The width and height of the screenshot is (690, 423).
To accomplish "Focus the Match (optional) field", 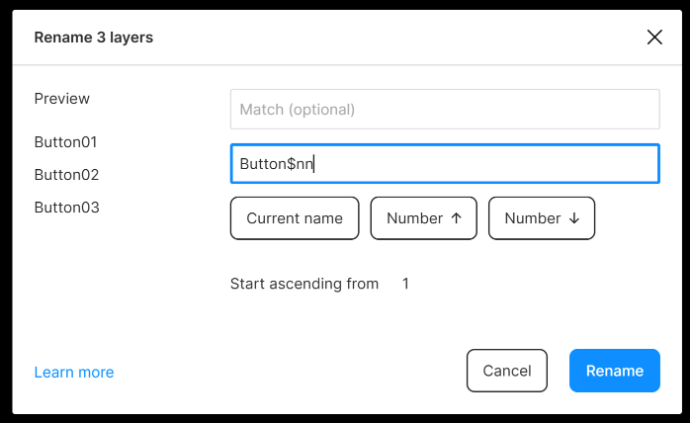I will tap(445, 109).
